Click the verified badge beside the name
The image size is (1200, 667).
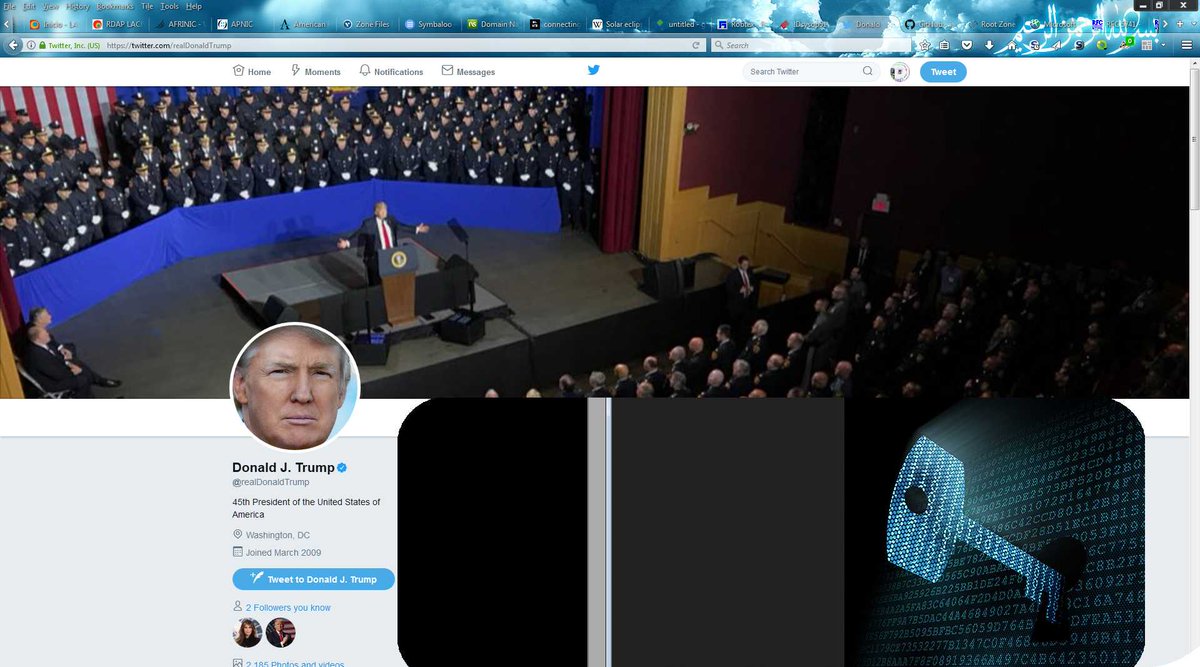(x=342, y=467)
